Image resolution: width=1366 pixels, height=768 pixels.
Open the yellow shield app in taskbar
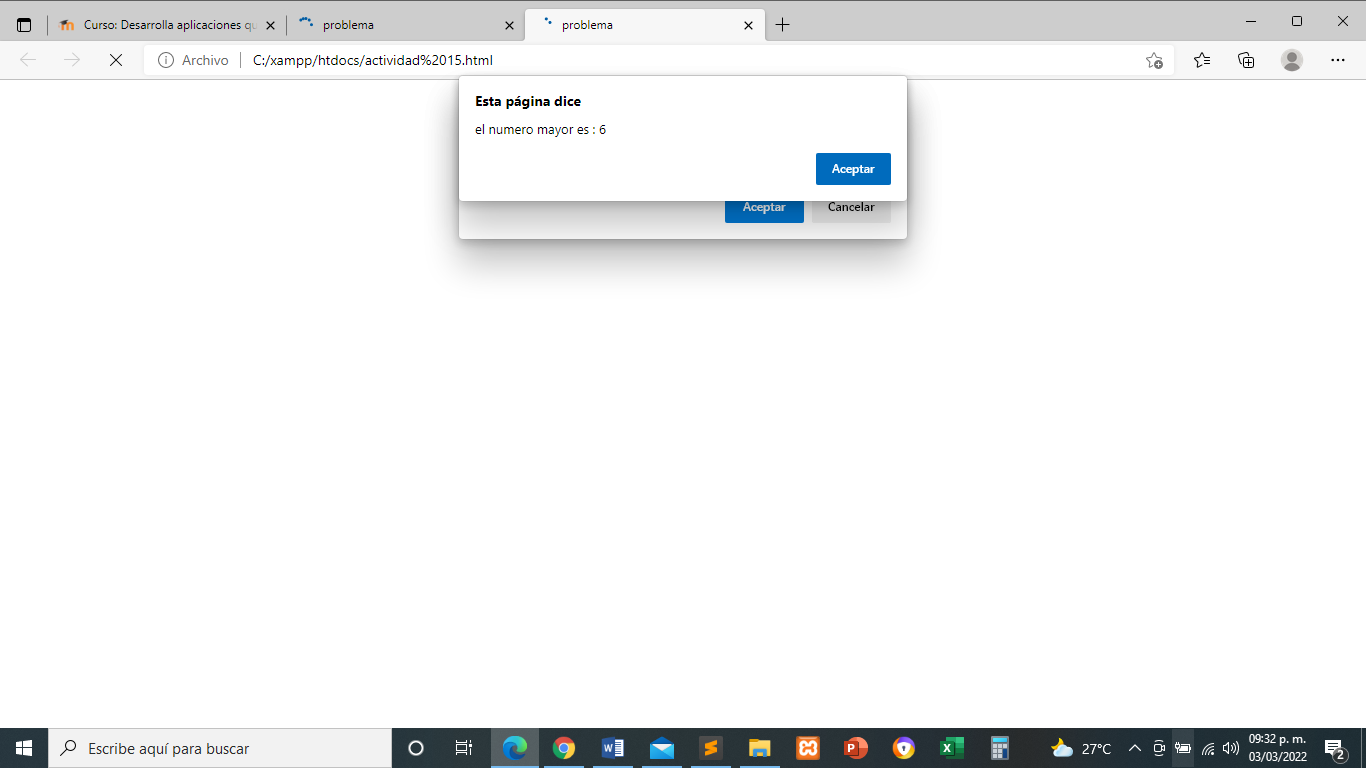click(904, 748)
